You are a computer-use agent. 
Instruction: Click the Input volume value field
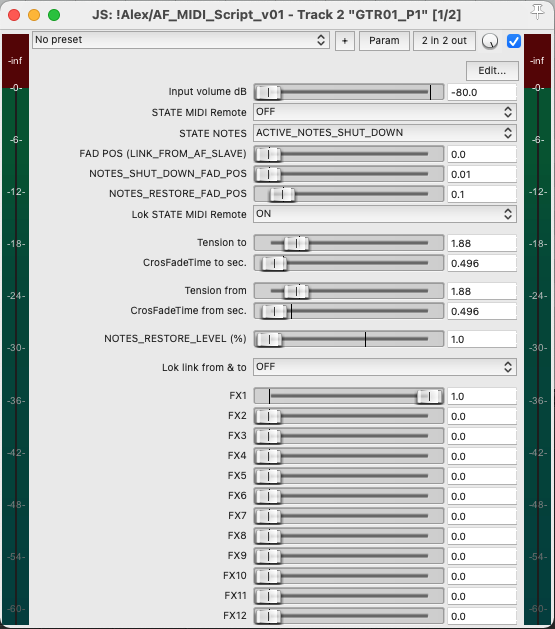click(482, 93)
